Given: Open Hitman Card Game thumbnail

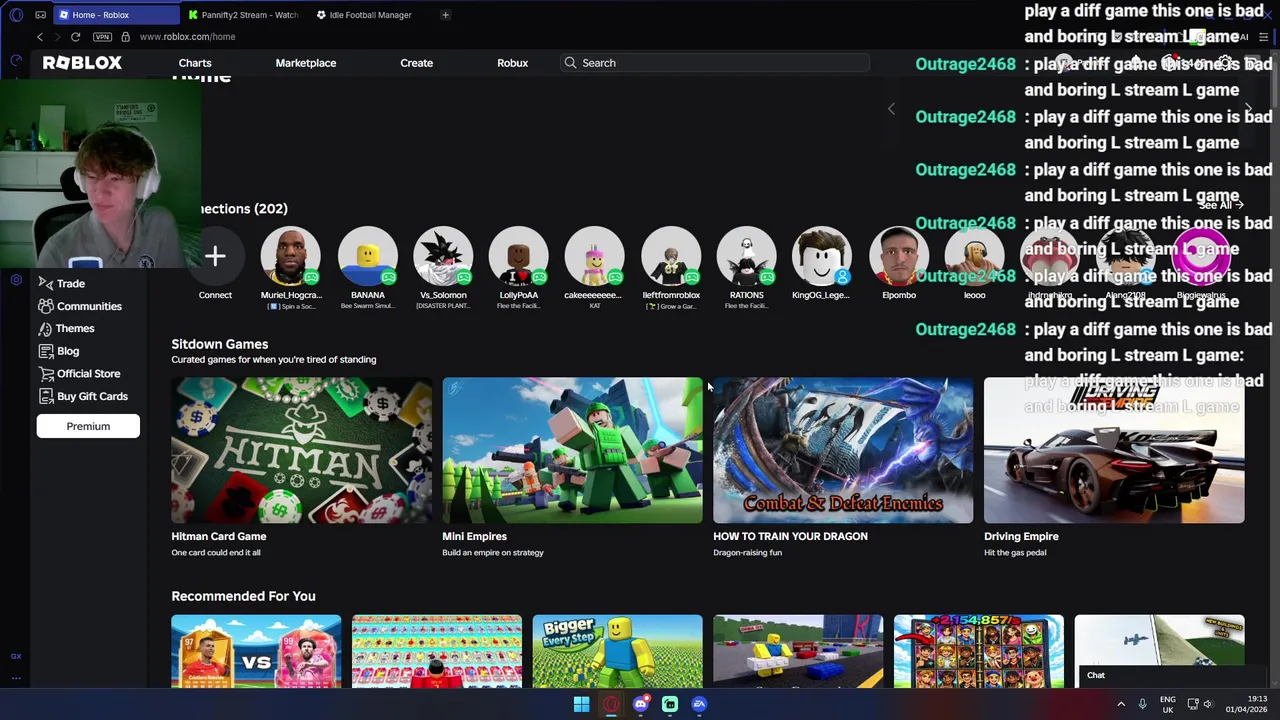Looking at the screenshot, I should tap(301, 450).
